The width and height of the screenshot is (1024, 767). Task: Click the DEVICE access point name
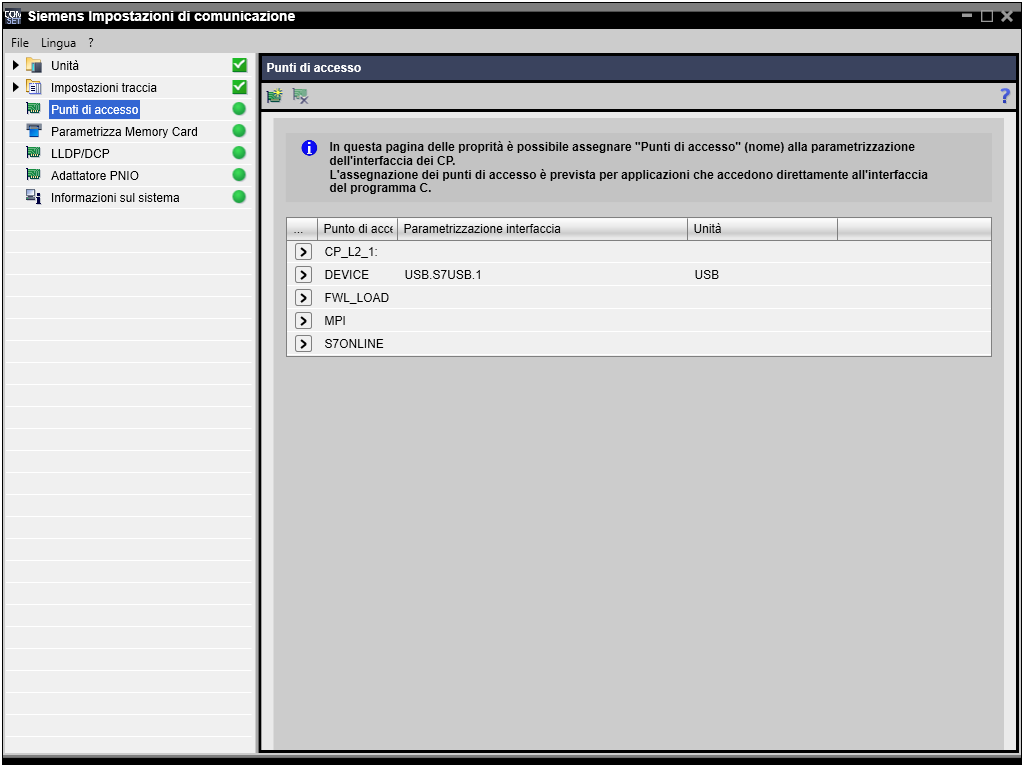click(x=347, y=274)
